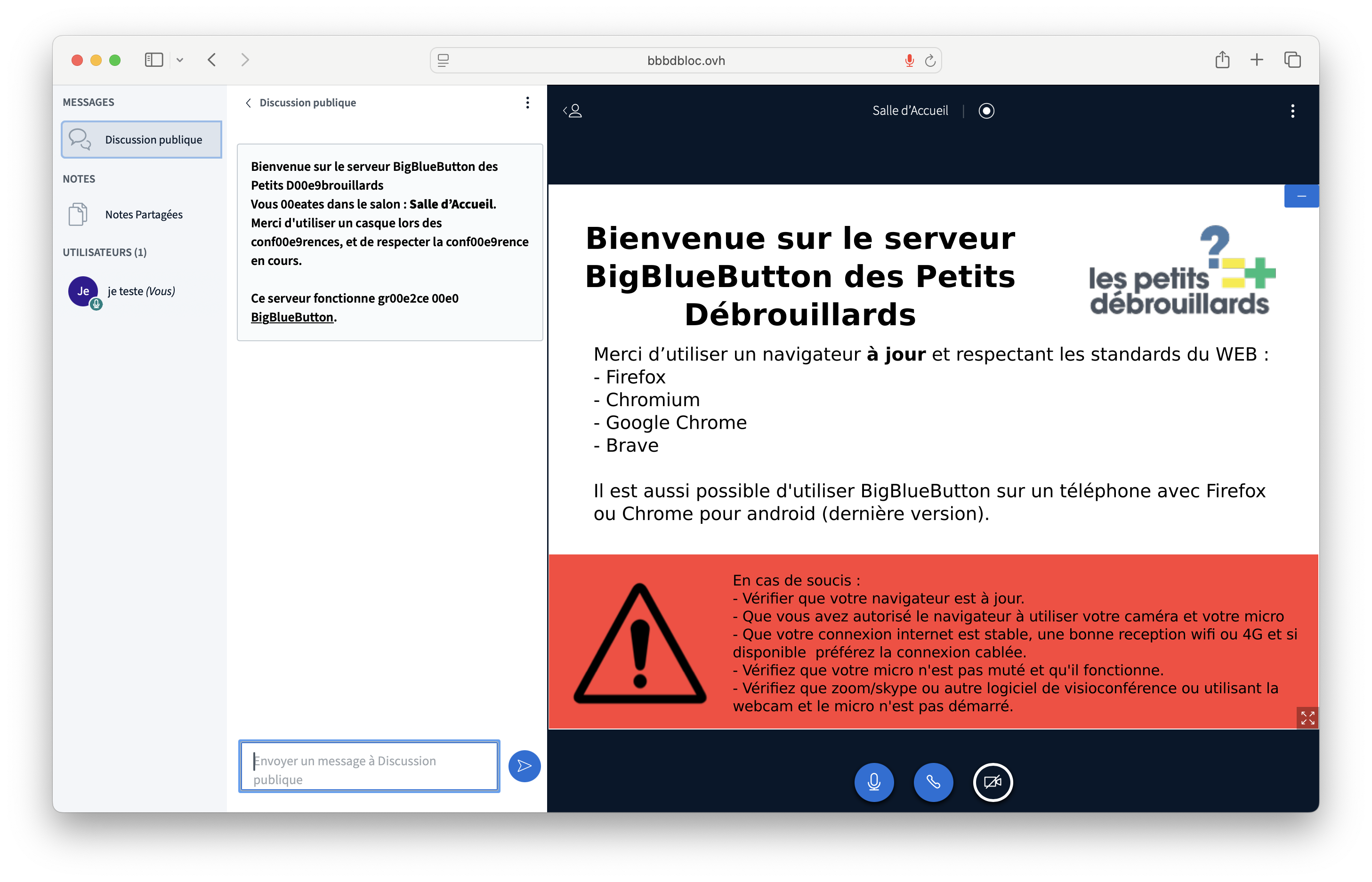Expand the Safari sidebar options chevron
The width and height of the screenshot is (1372, 882).
[x=180, y=60]
